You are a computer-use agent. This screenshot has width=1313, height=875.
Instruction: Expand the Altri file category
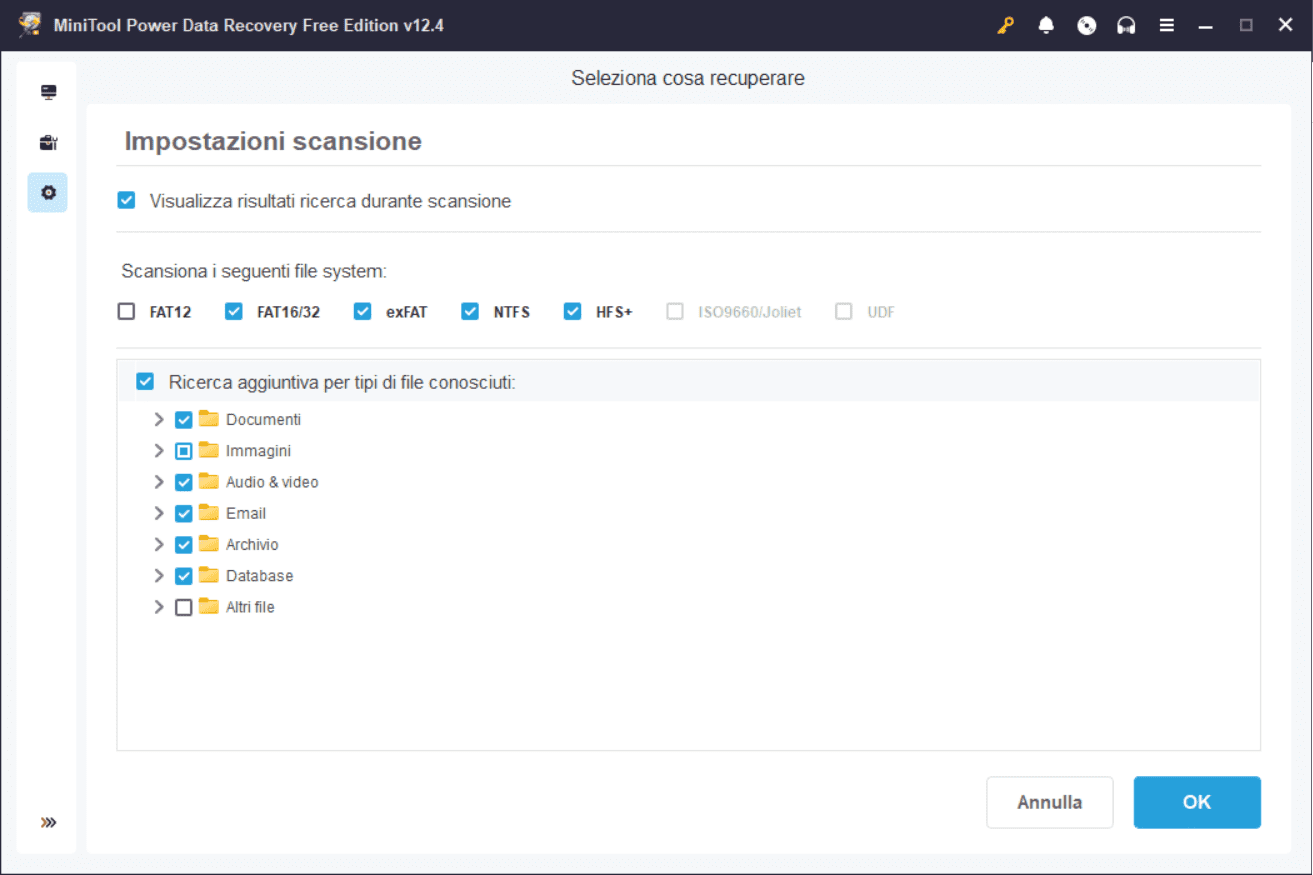[x=158, y=607]
